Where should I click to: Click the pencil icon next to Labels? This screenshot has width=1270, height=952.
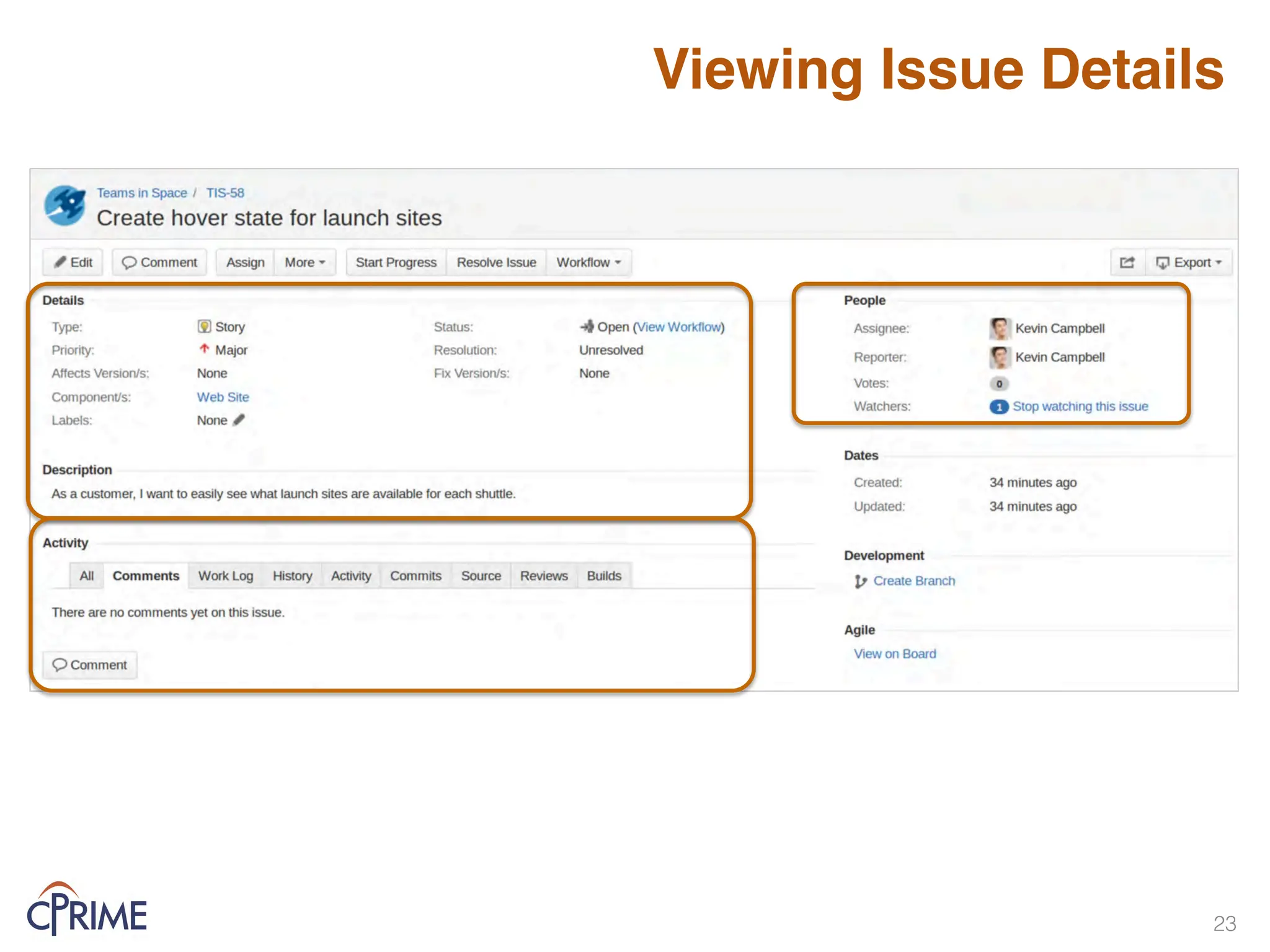click(x=239, y=420)
